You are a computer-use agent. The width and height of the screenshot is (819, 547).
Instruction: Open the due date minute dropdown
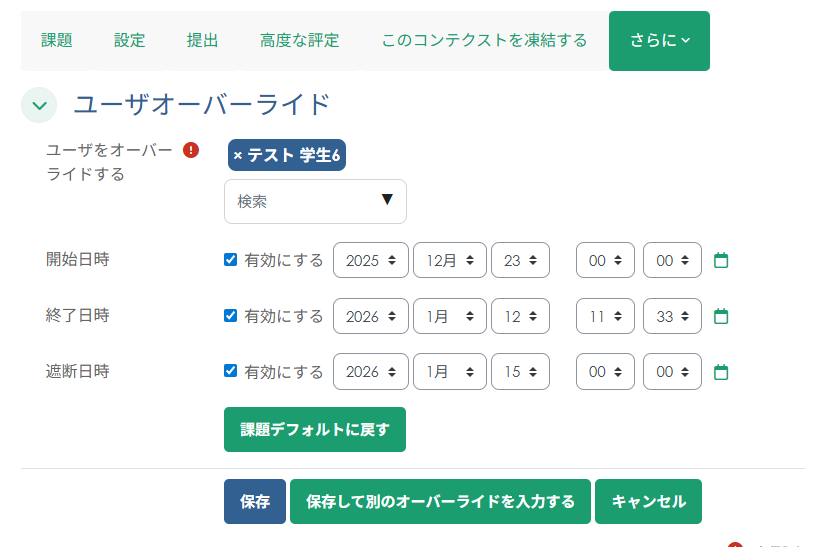(672, 316)
